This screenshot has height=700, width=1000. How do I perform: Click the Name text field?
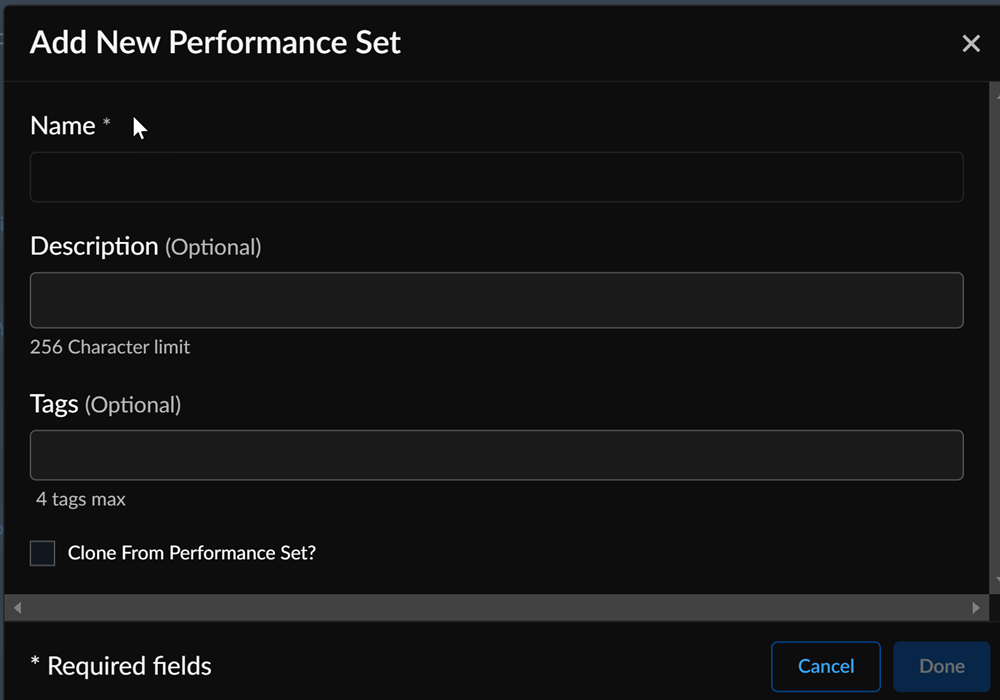pyautogui.click(x=496, y=177)
